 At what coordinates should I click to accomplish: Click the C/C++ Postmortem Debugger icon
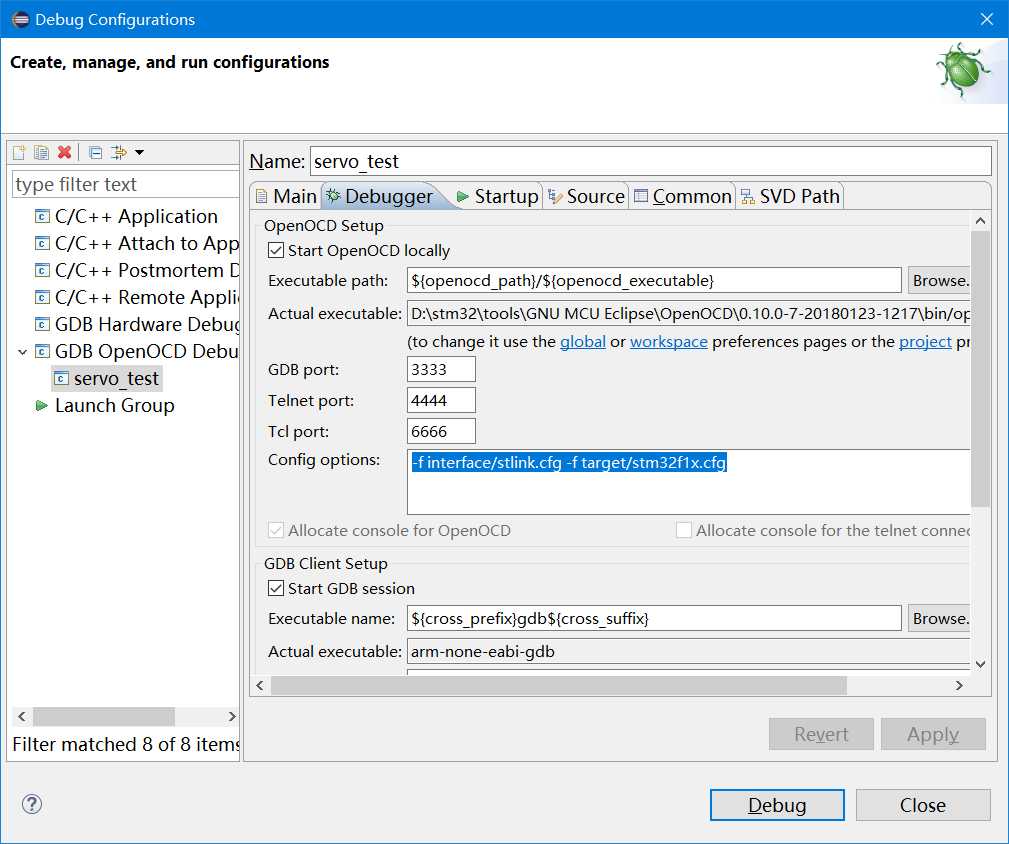(42, 271)
